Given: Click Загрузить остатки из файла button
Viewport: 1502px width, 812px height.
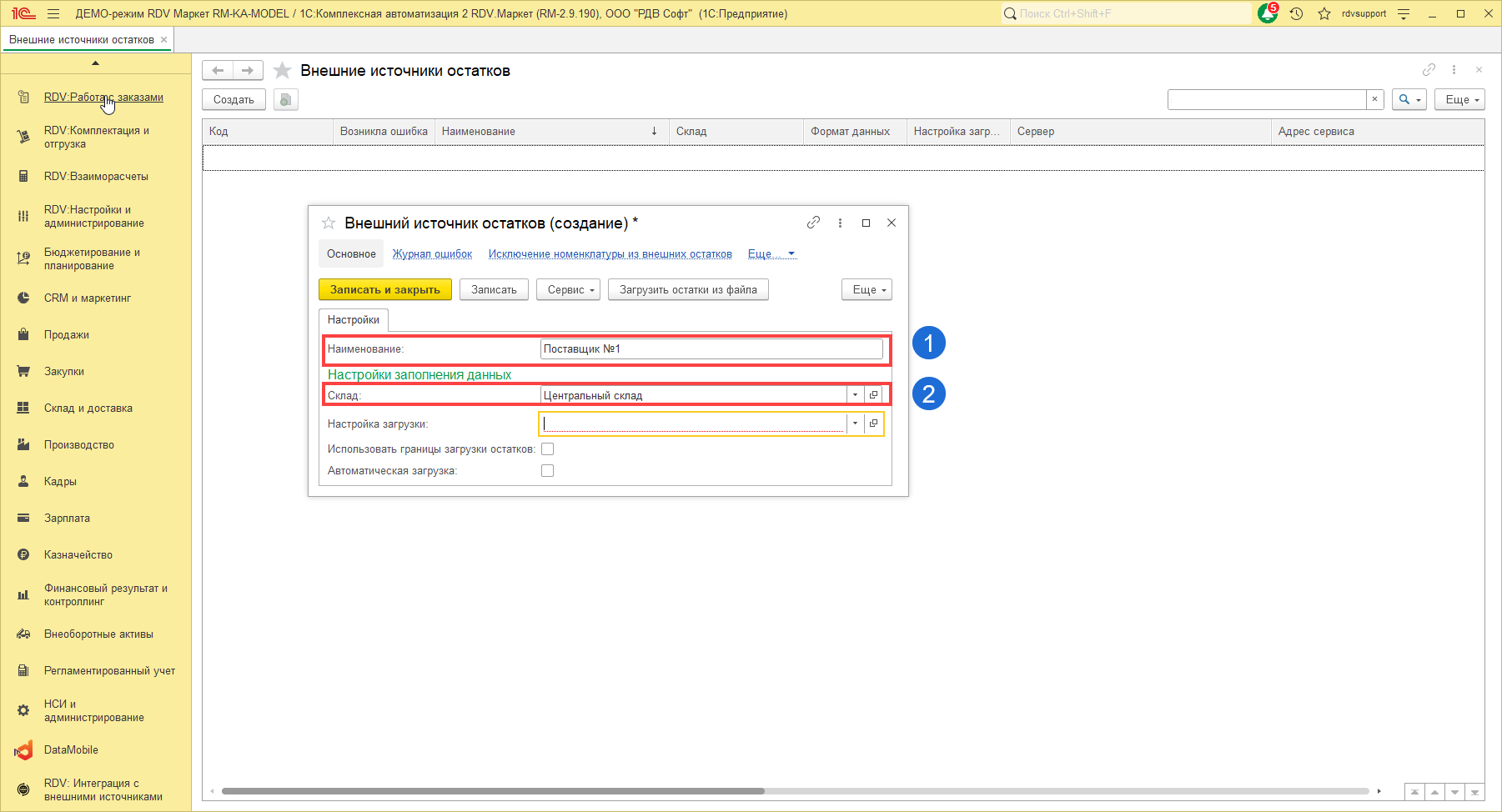Looking at the screenshot, I should point(688,290).
